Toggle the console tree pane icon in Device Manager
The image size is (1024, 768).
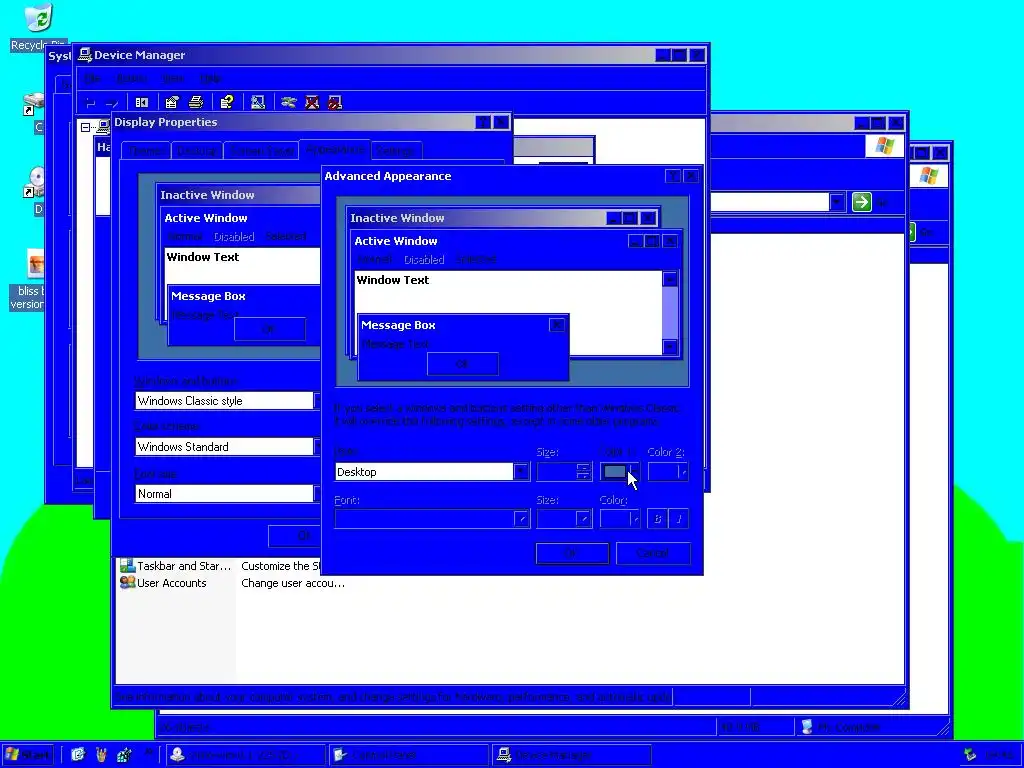coord(142,103)
